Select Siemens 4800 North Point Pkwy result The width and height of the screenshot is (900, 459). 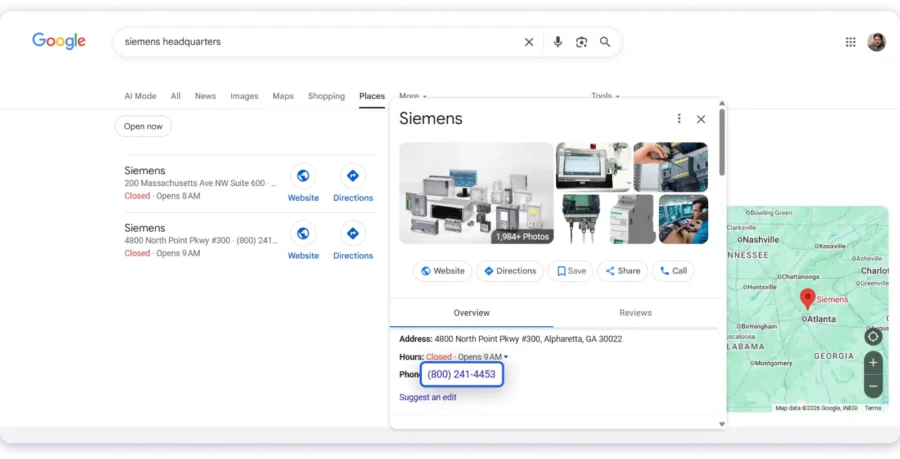[200, 240]
